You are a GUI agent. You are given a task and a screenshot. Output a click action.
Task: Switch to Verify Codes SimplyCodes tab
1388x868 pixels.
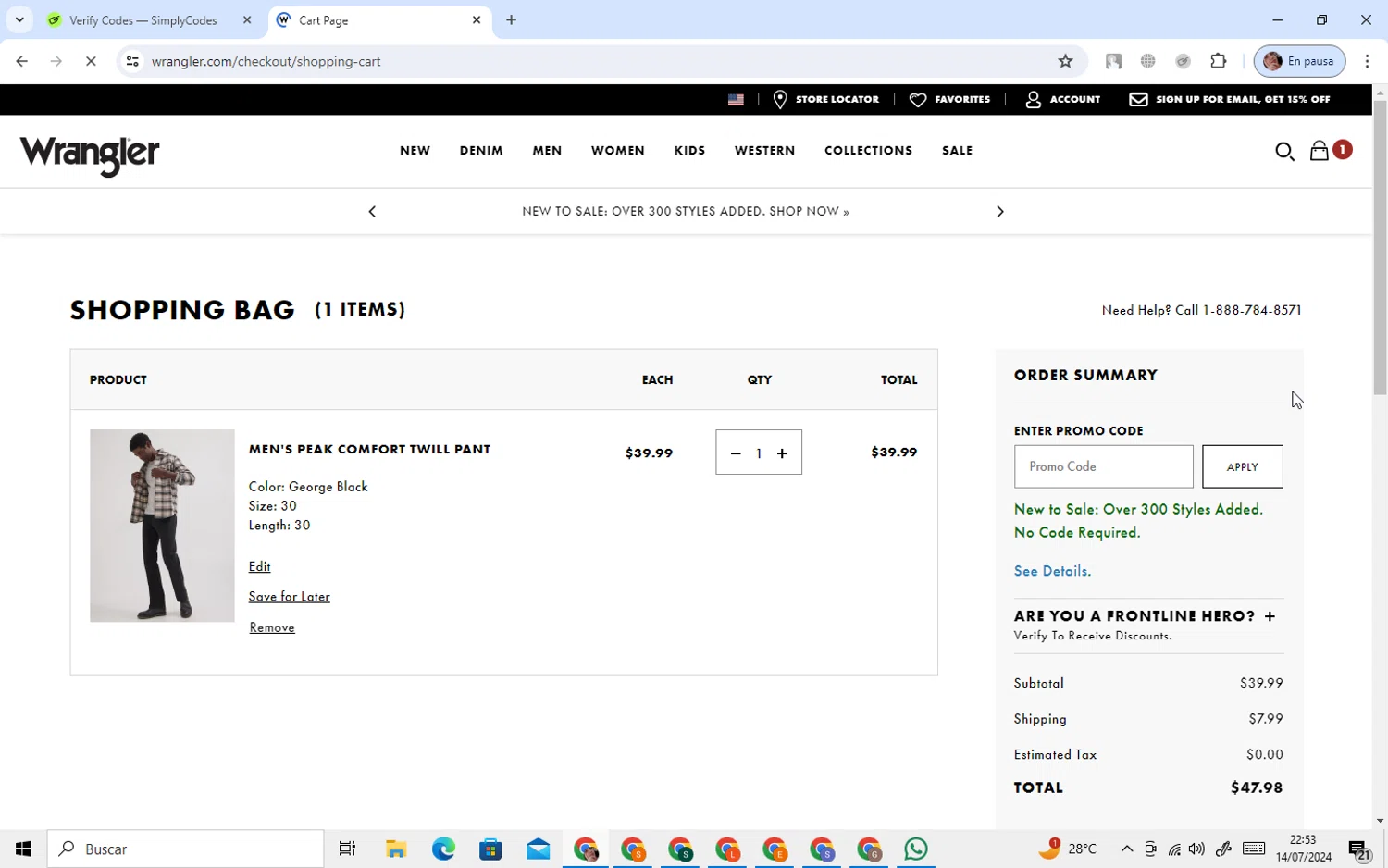click(x=143, y=19)
